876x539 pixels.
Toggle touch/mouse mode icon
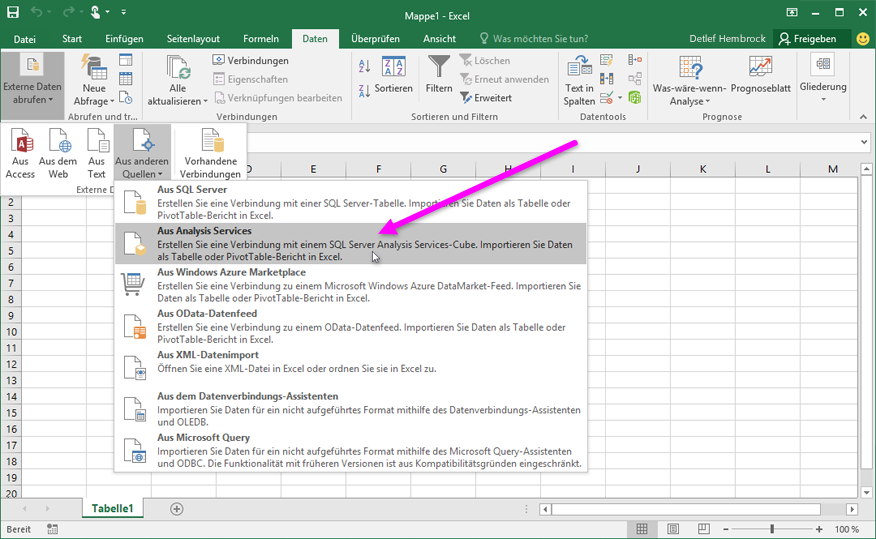coord(96,12)
